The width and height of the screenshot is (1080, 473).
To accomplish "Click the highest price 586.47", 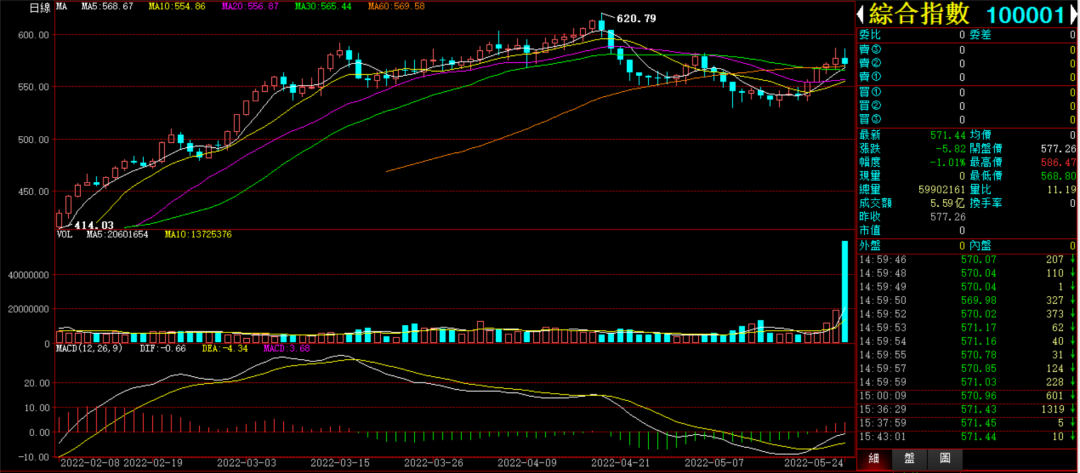I will 1059,162.
